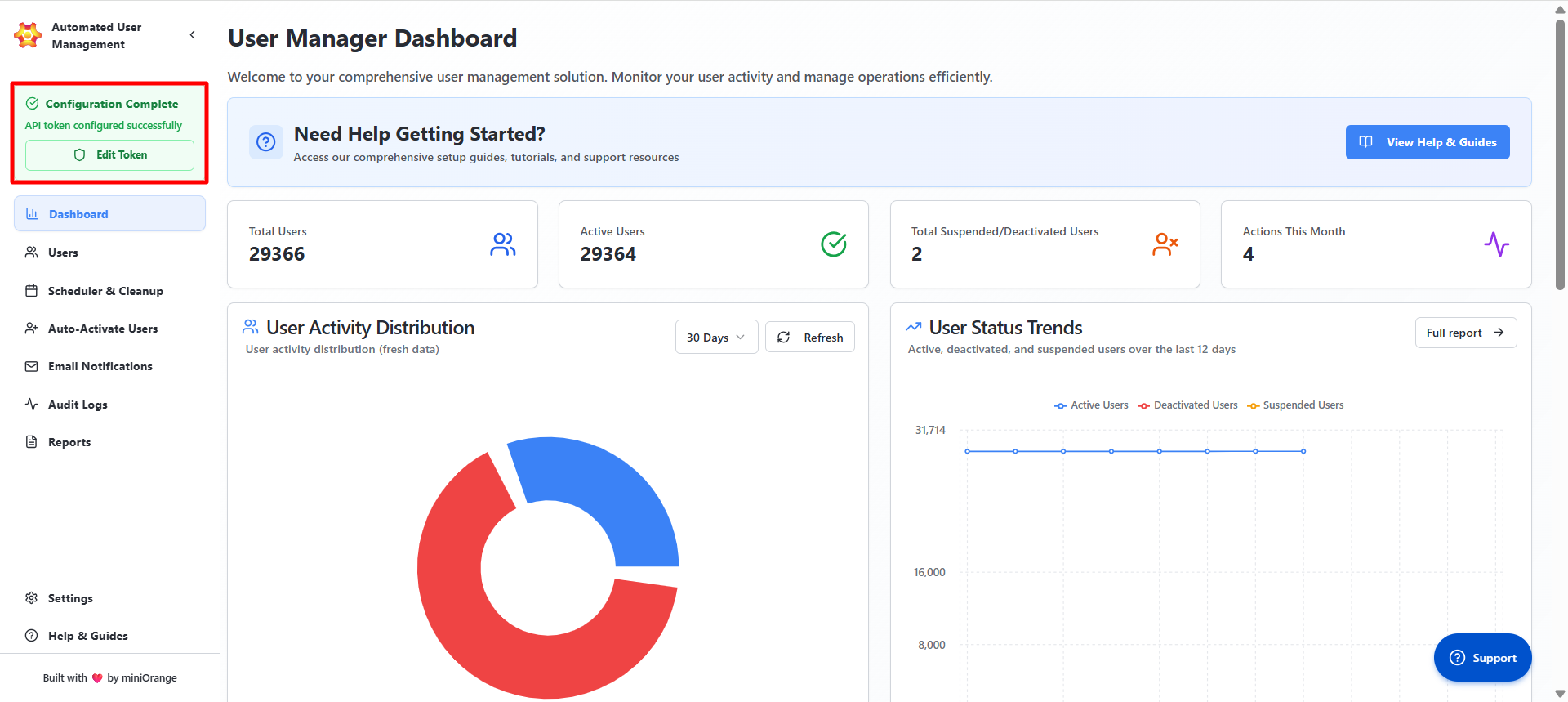
Task: Click the refresh arrows icon
Action: click(x=784, y=338)
